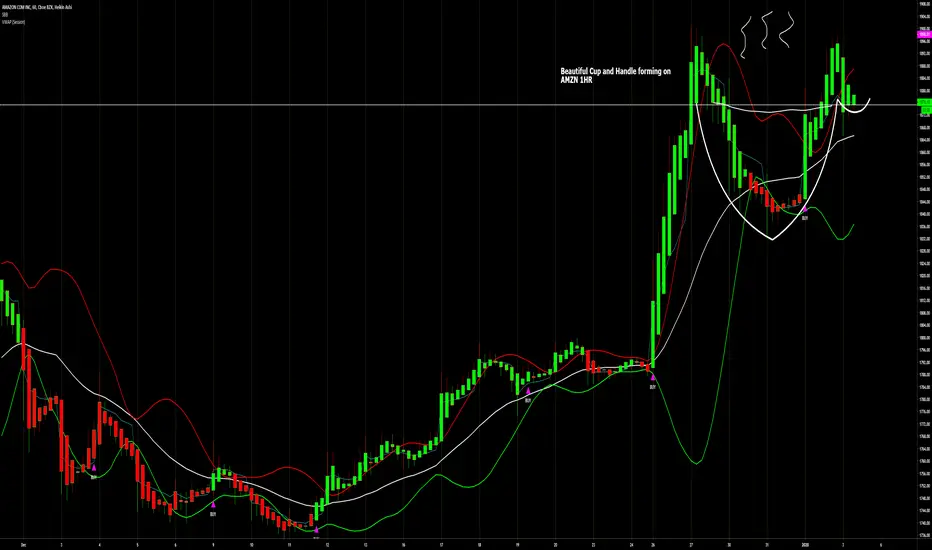Click the "2020" label on the time axis
The image size is (932, 550).
pyautogui.click(x=805, y=545)
